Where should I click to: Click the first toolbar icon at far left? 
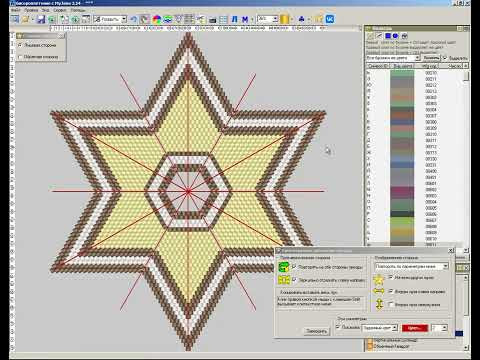[15, 19]
